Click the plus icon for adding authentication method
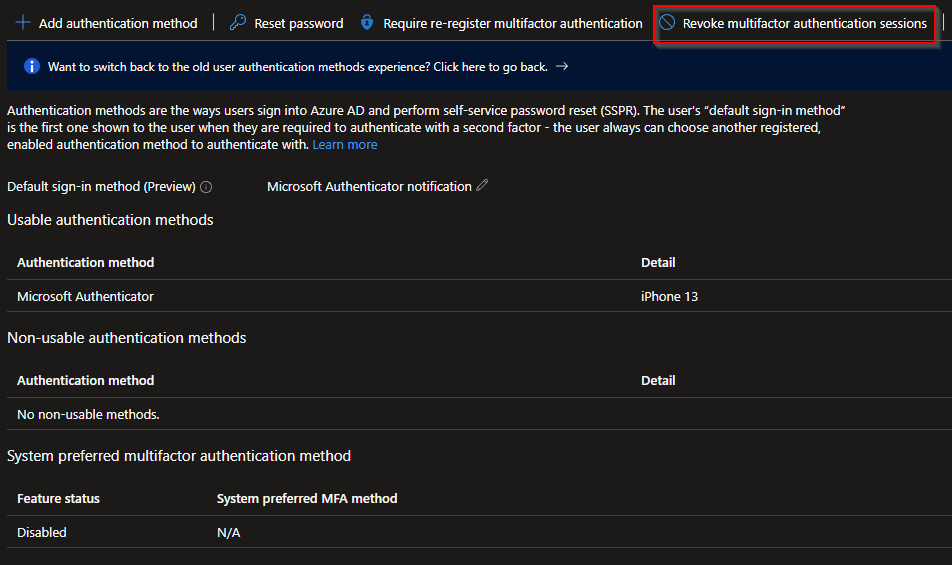 (22, 23)
